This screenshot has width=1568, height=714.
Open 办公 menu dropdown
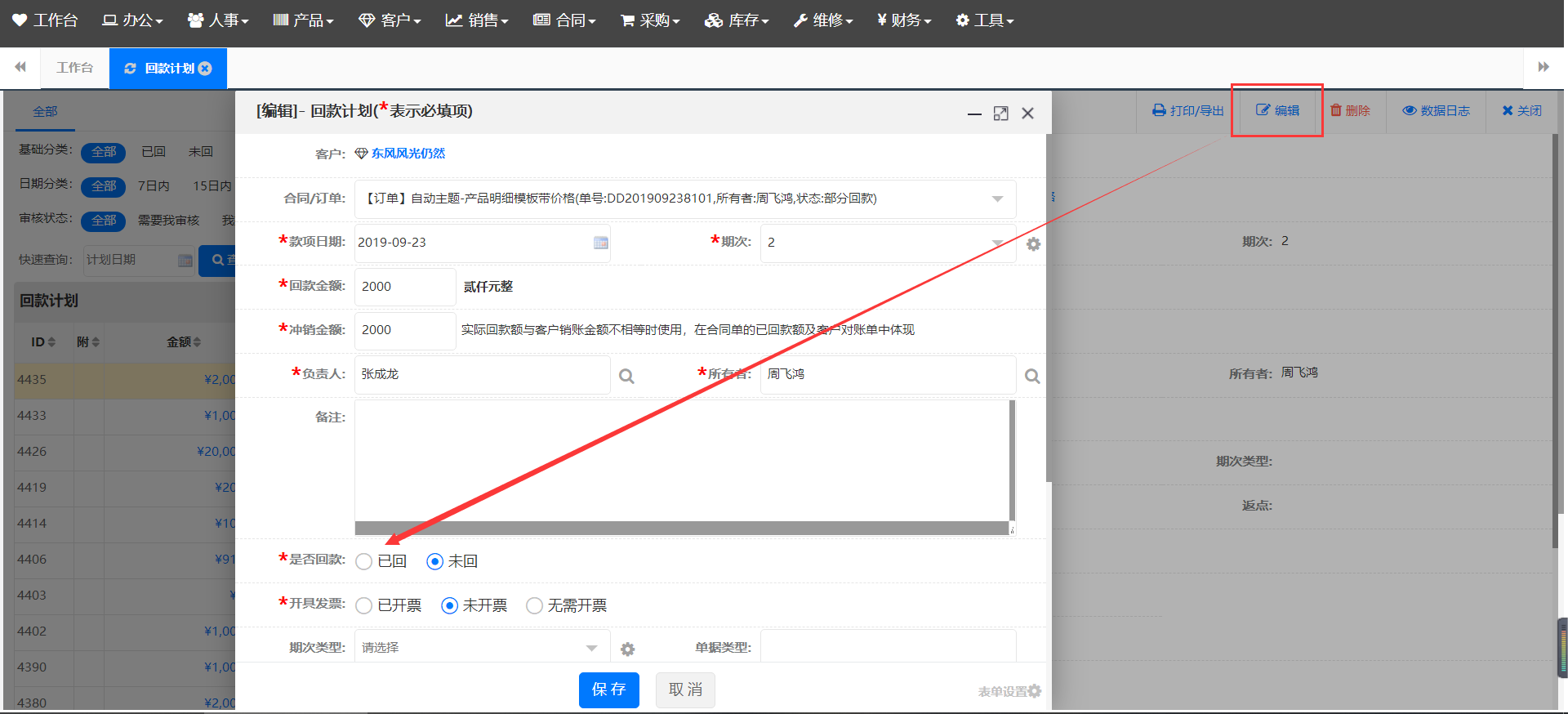click(132, 20)
